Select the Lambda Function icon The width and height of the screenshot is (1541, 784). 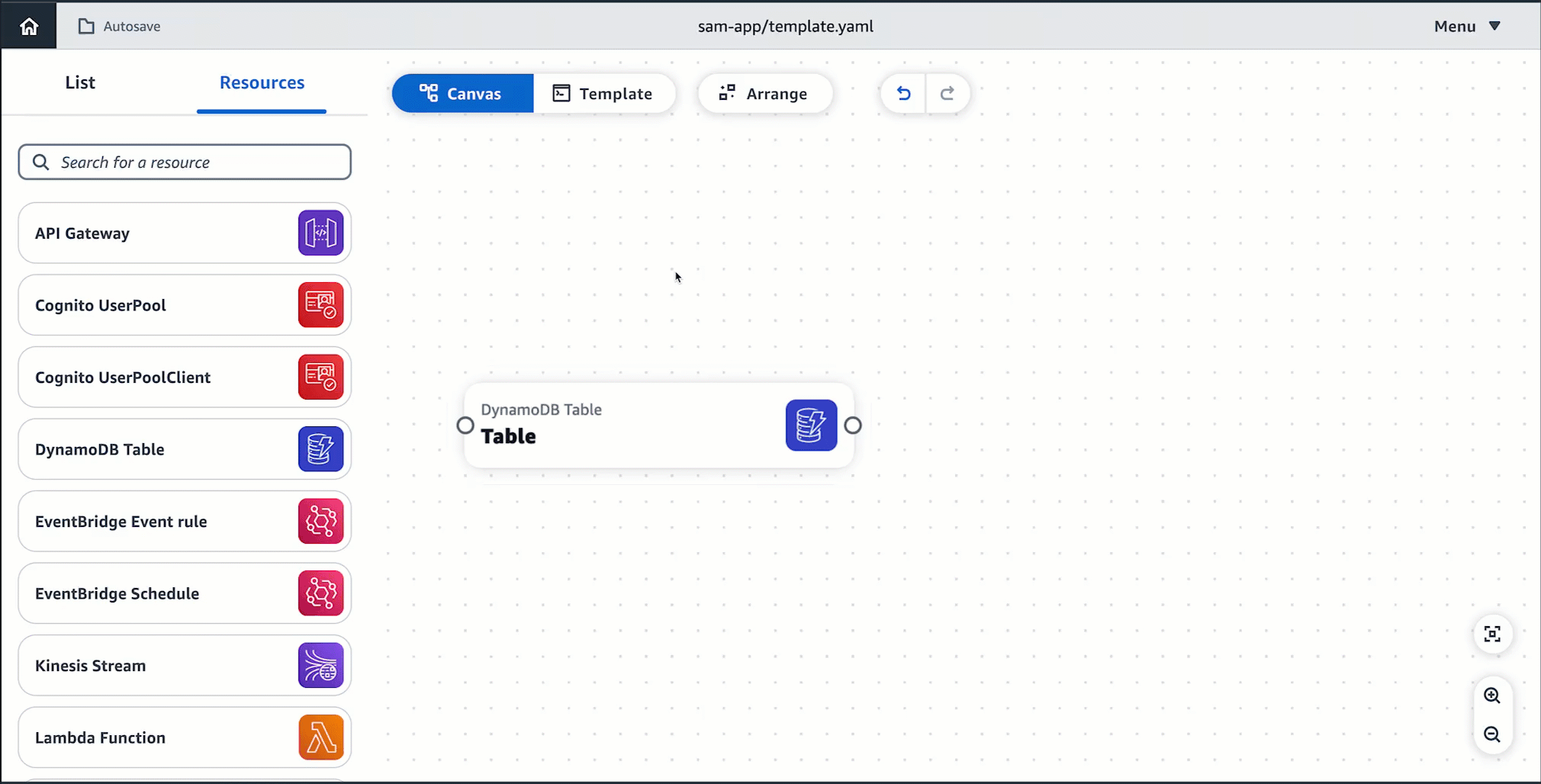[x=320, y=737]
